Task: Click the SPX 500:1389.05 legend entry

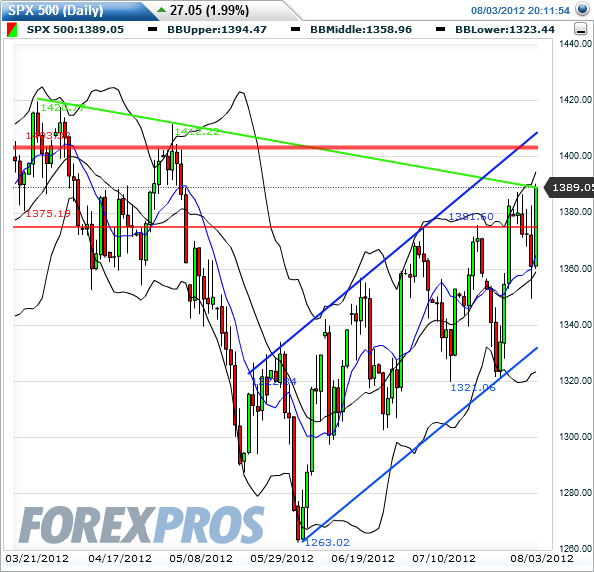Action: coord(75,30)
